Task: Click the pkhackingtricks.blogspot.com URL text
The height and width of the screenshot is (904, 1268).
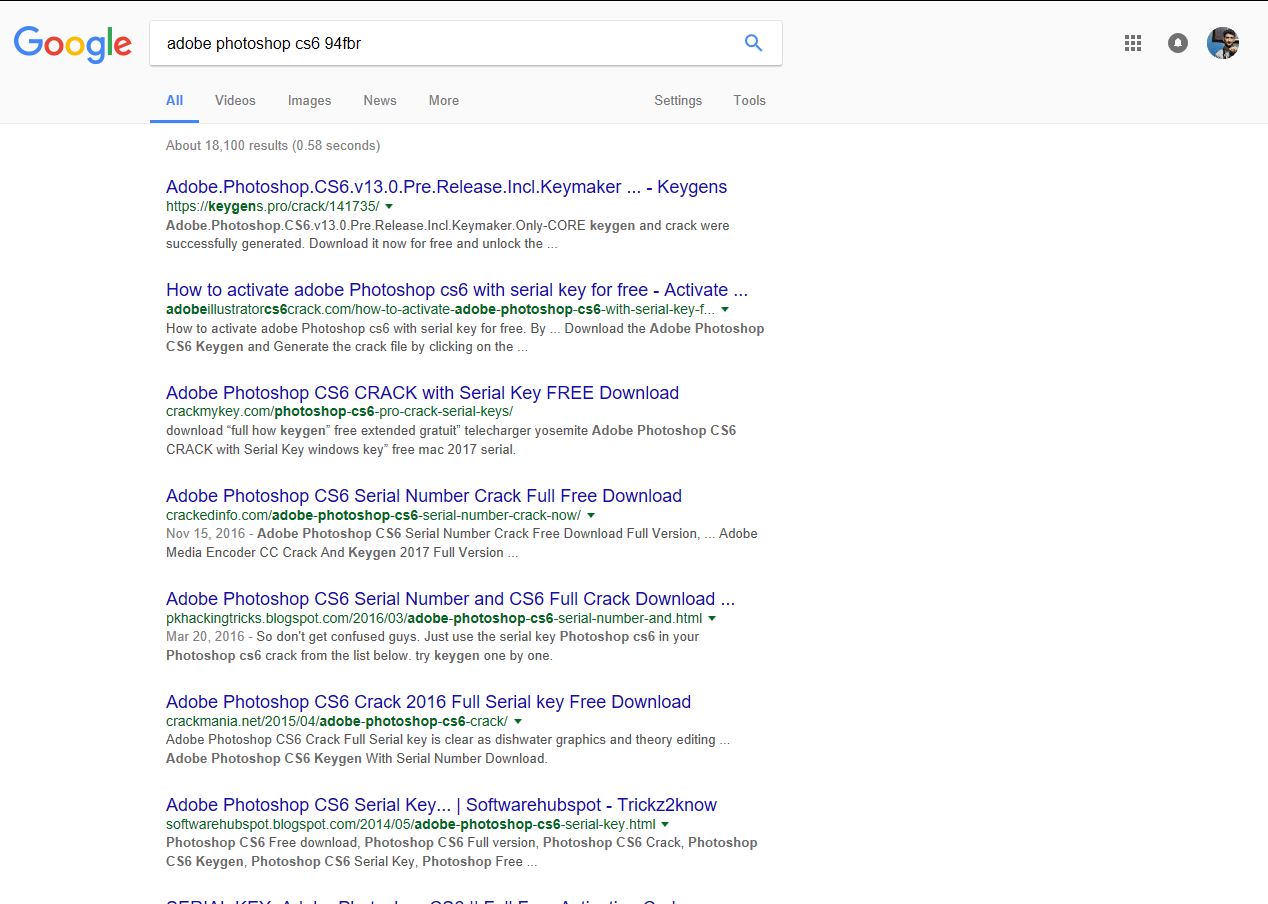Action: [x=434, y=619]
